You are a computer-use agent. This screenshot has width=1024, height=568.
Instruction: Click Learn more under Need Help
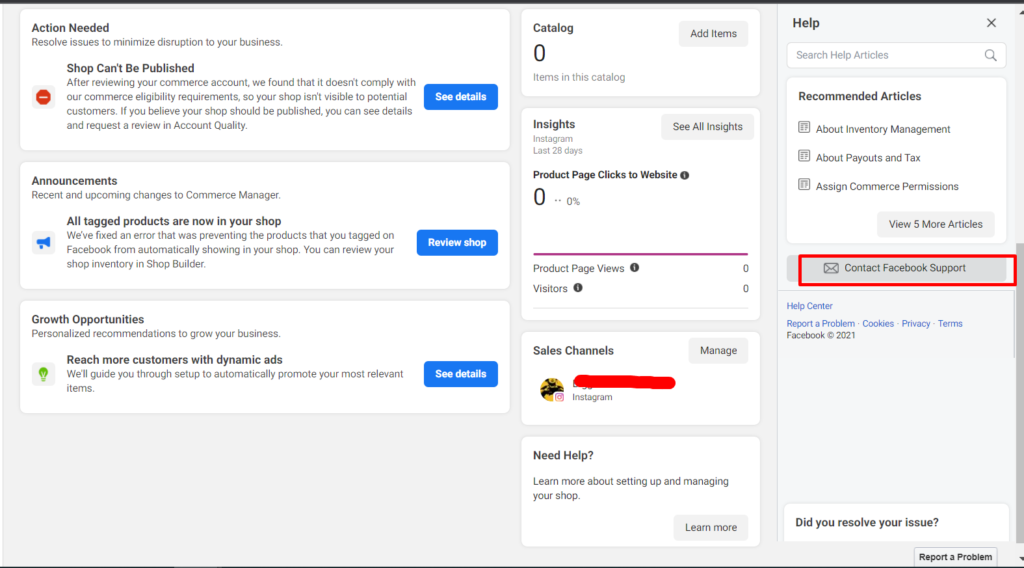pyautogui.click(x=711, y=528)
